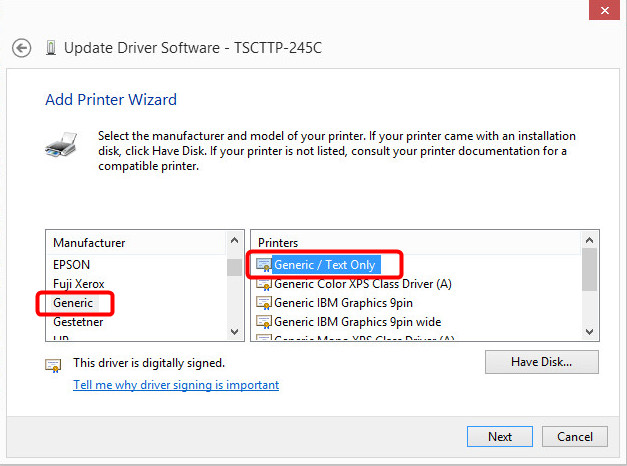Click the Generic Color XPS Class Driver icon
This screenshot has height=466, width=627.
(264, 284)
